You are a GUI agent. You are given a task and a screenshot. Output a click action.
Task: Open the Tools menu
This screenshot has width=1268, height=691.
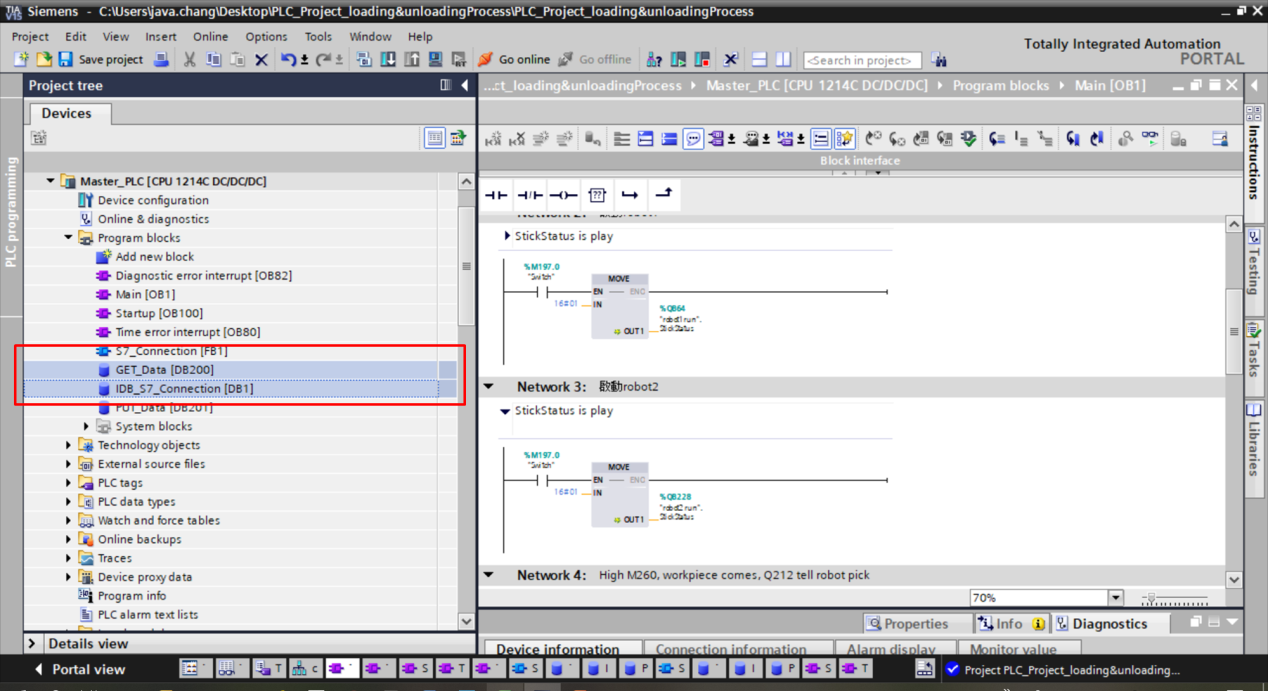point(318,36)
